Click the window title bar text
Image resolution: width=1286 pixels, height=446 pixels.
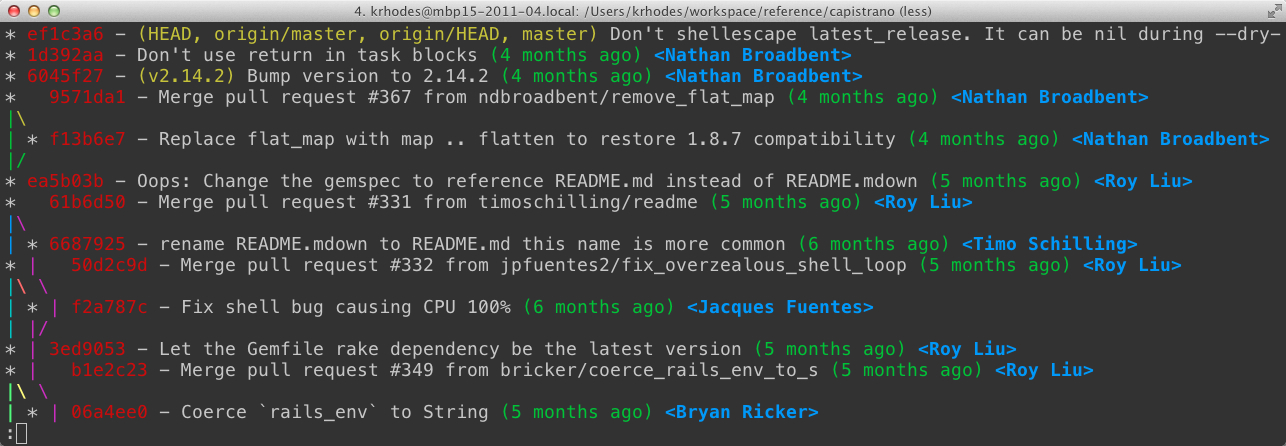642,11
